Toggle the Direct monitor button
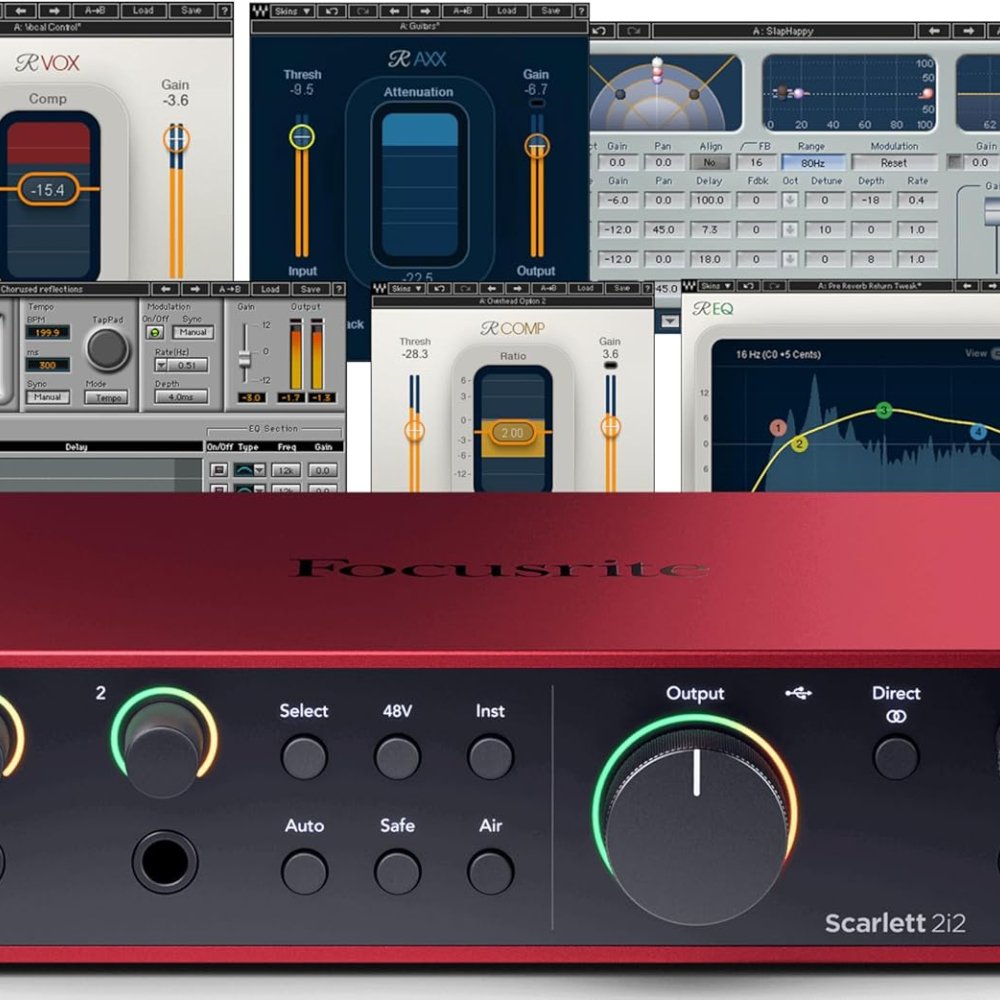The height and width of the screenshot is (1000, 1000). 896,757
